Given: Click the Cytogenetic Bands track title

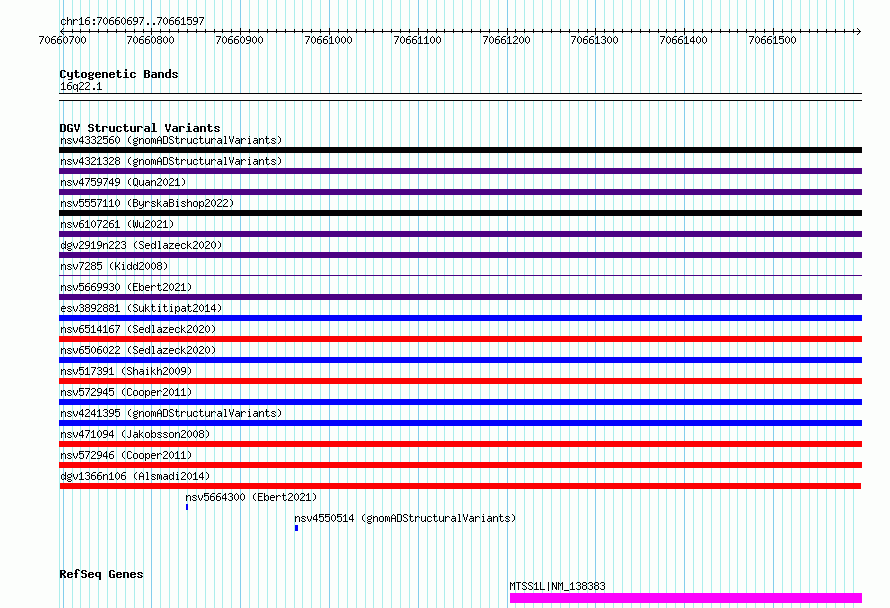Looking at the screenshot, I should [119, 74].
